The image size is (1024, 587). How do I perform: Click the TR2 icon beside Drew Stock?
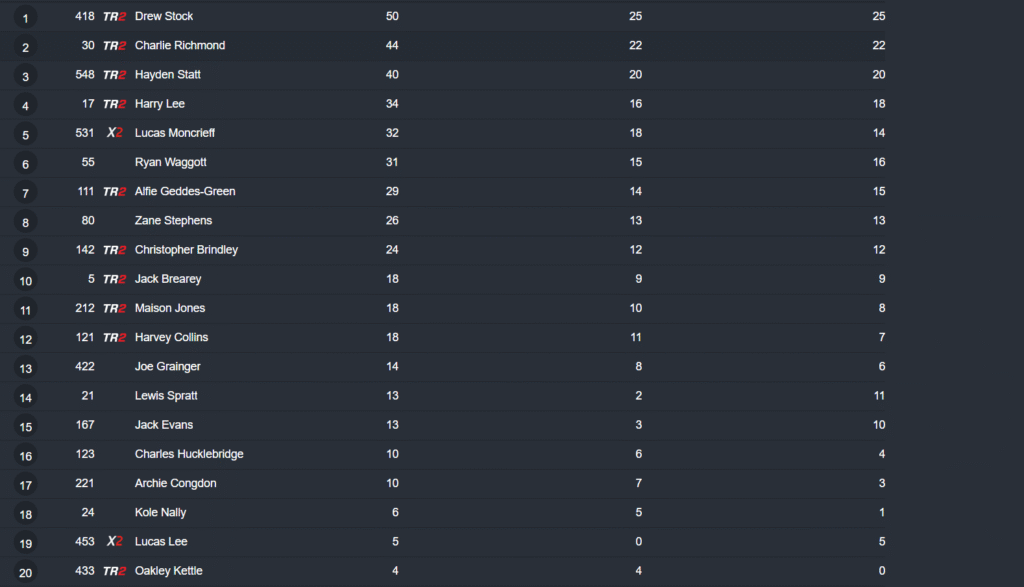(114, 17)
